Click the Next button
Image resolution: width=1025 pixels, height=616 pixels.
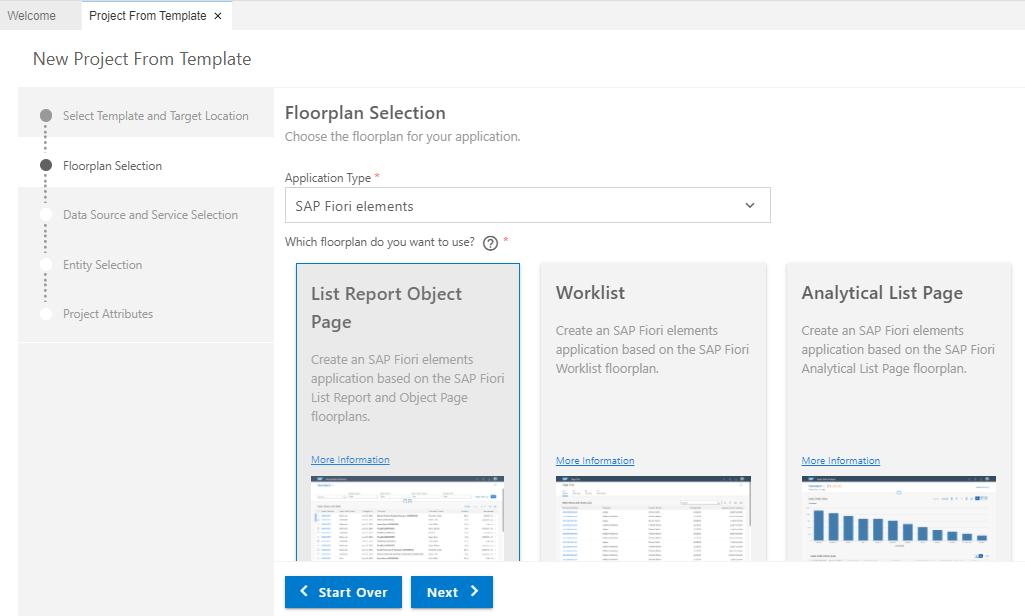(x=452, y=592)
